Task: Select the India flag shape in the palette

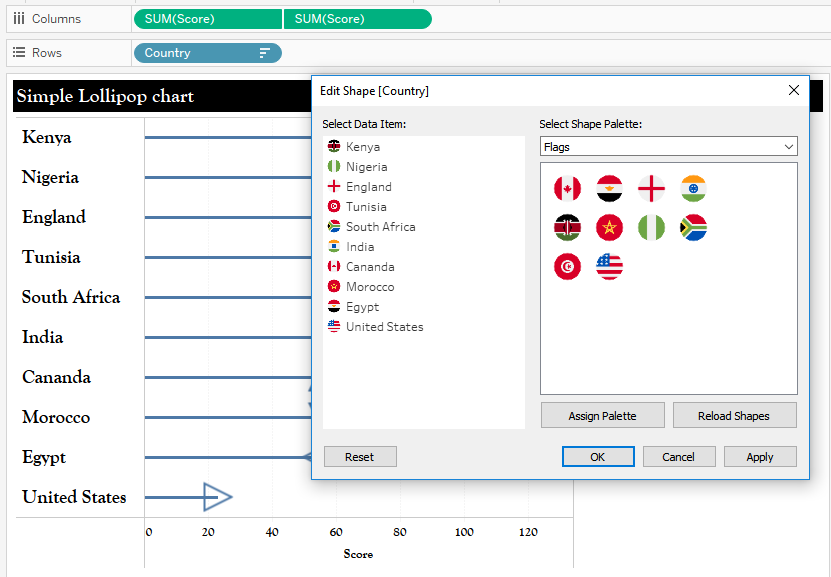Action: tap(693, 187)
